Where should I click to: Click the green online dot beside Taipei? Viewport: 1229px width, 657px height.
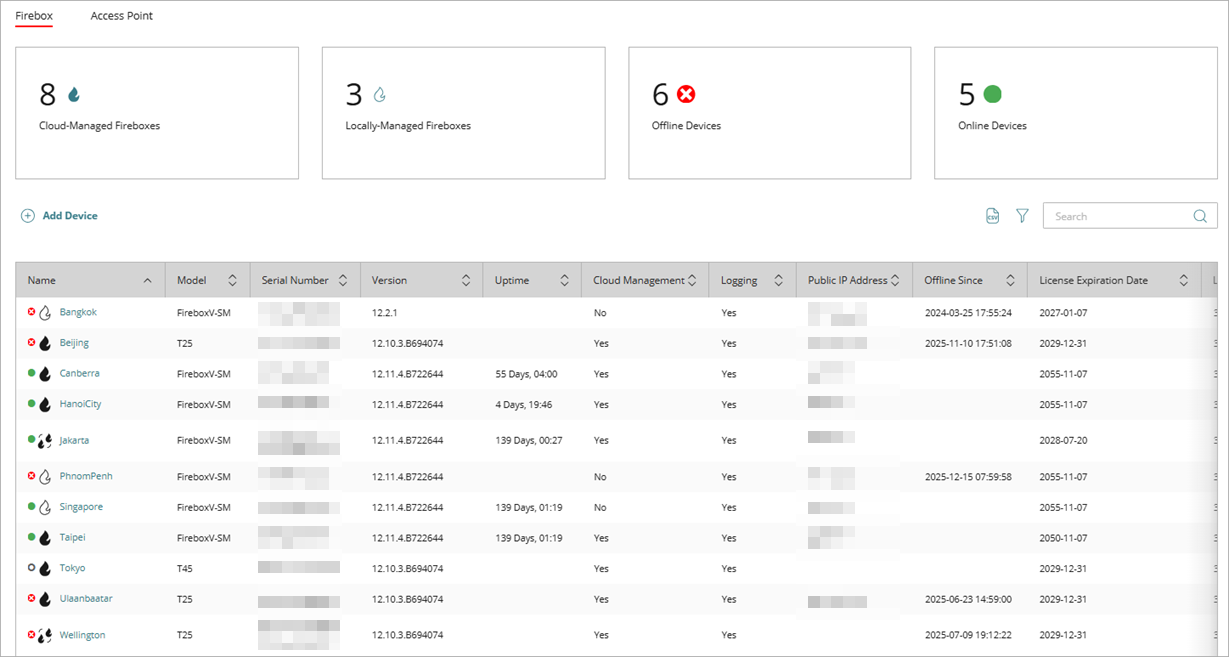point(31,537)
